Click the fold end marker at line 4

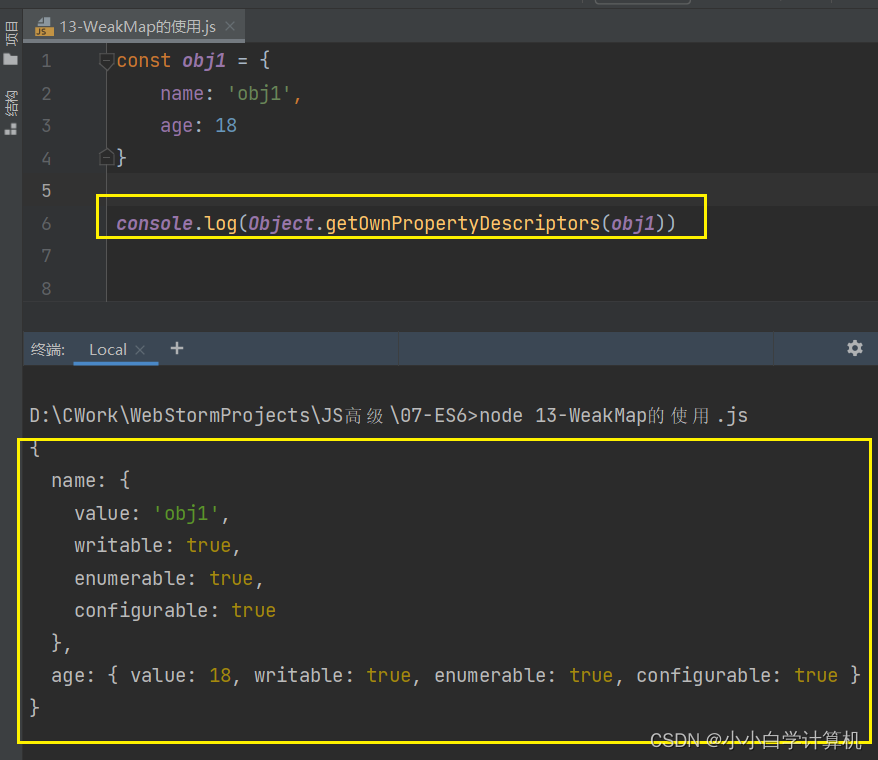click(106, 157)
